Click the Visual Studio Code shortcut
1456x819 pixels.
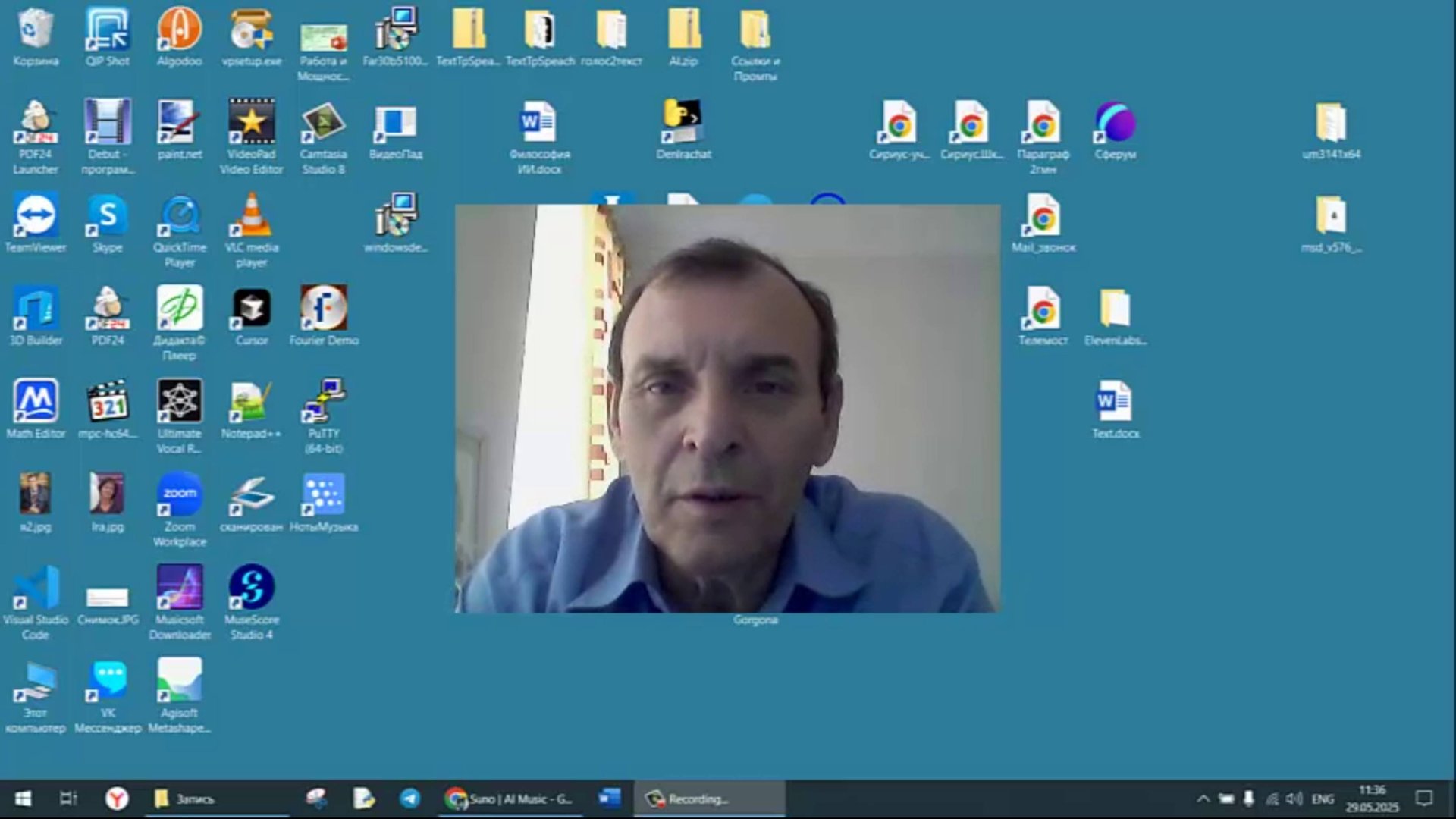coord(36,588)
